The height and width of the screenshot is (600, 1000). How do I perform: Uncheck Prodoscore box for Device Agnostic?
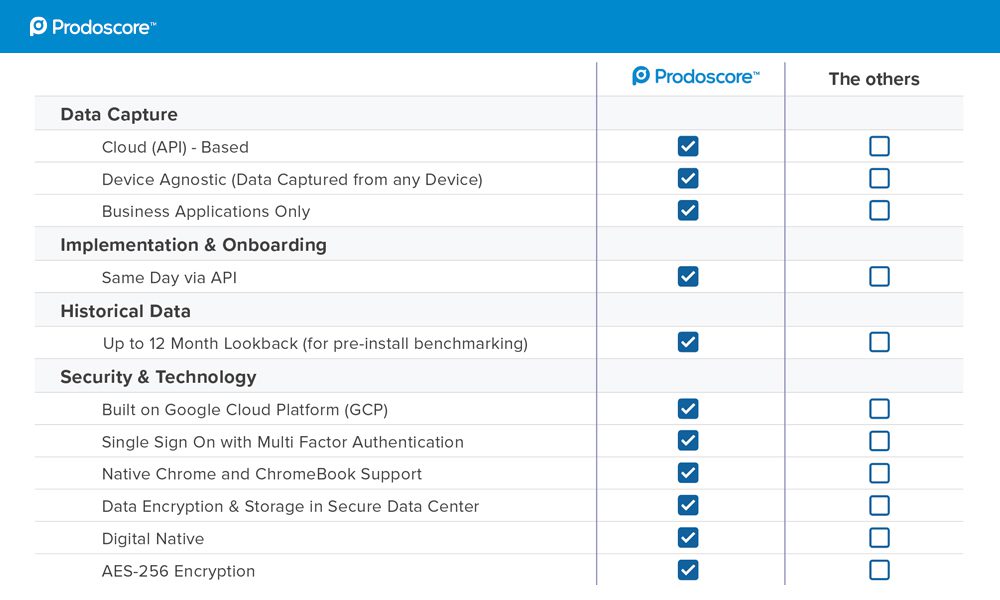click(688, 178)
